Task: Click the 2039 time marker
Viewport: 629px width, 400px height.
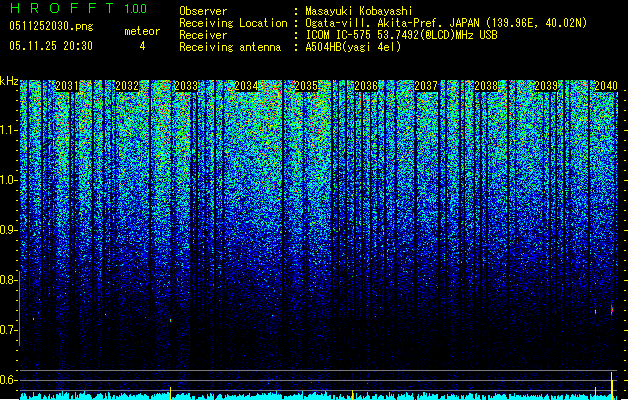Action: 546,86
